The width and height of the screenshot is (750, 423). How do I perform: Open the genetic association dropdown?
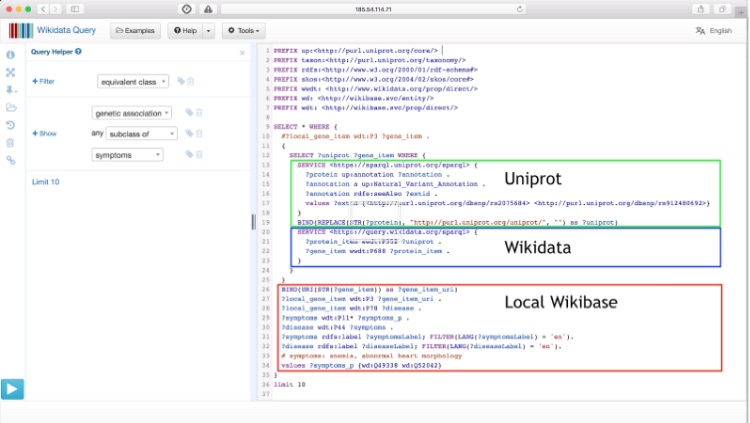pyautogui.click(x=132, y=113)
